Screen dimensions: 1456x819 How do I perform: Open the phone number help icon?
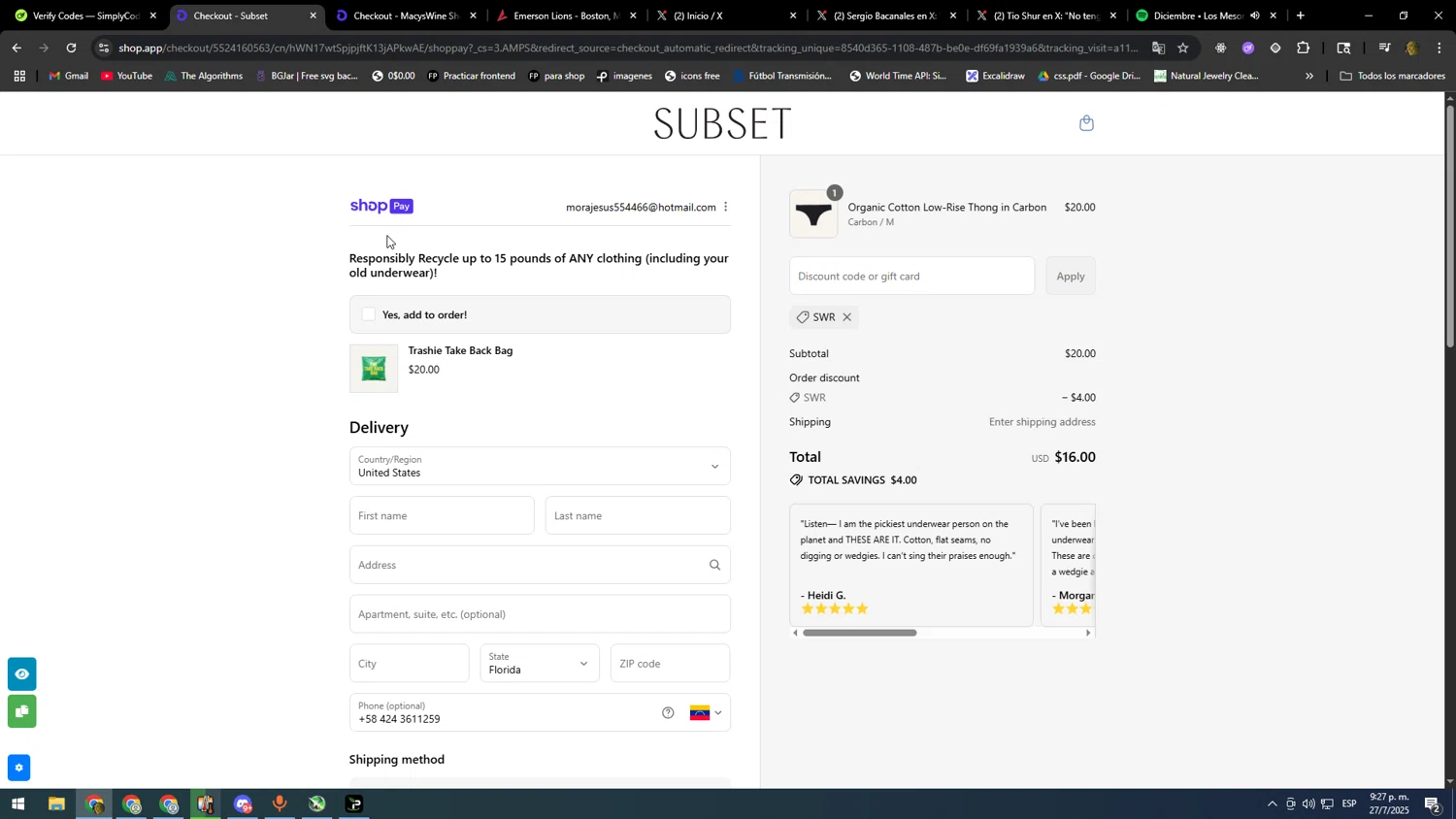coord(668,713)
